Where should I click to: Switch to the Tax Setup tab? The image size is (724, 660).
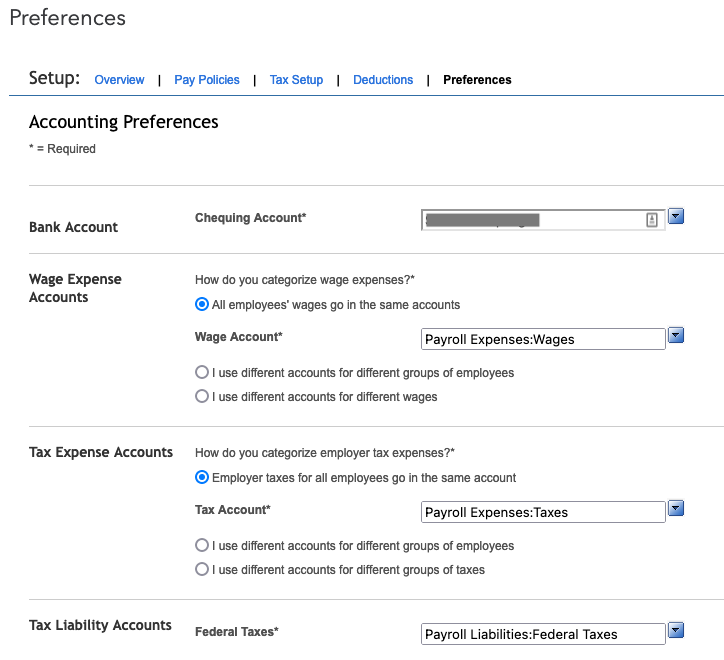click(296, 80)
